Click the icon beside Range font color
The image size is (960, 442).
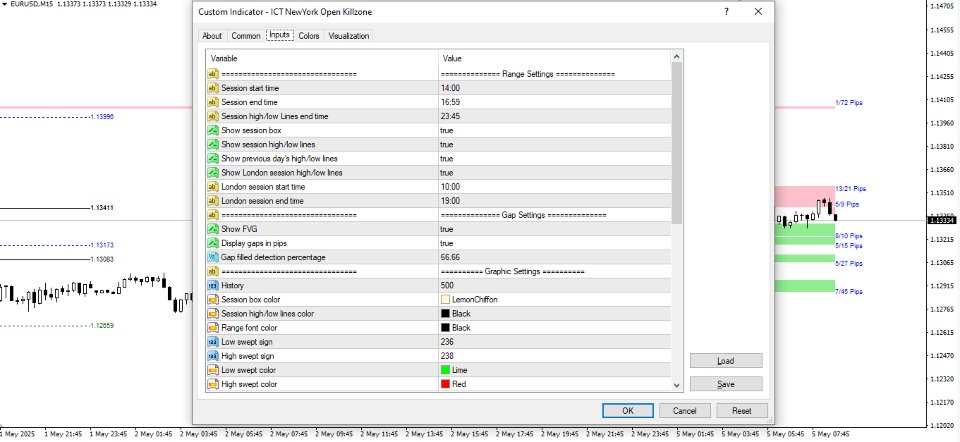213,328
